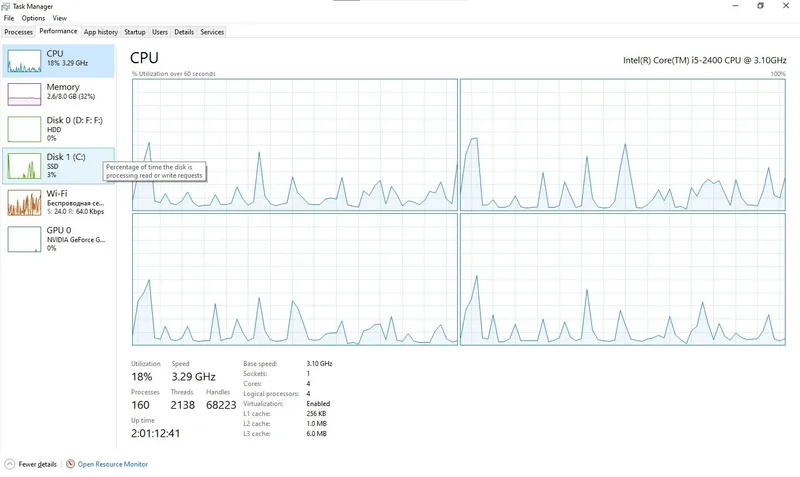Screen dimensions: 800x477
Task: Click the up time value 2:01:12:41
Action: (156, 434)
